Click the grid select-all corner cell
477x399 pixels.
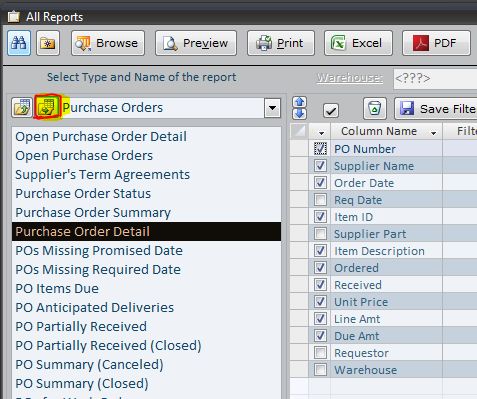coord(299,131)
